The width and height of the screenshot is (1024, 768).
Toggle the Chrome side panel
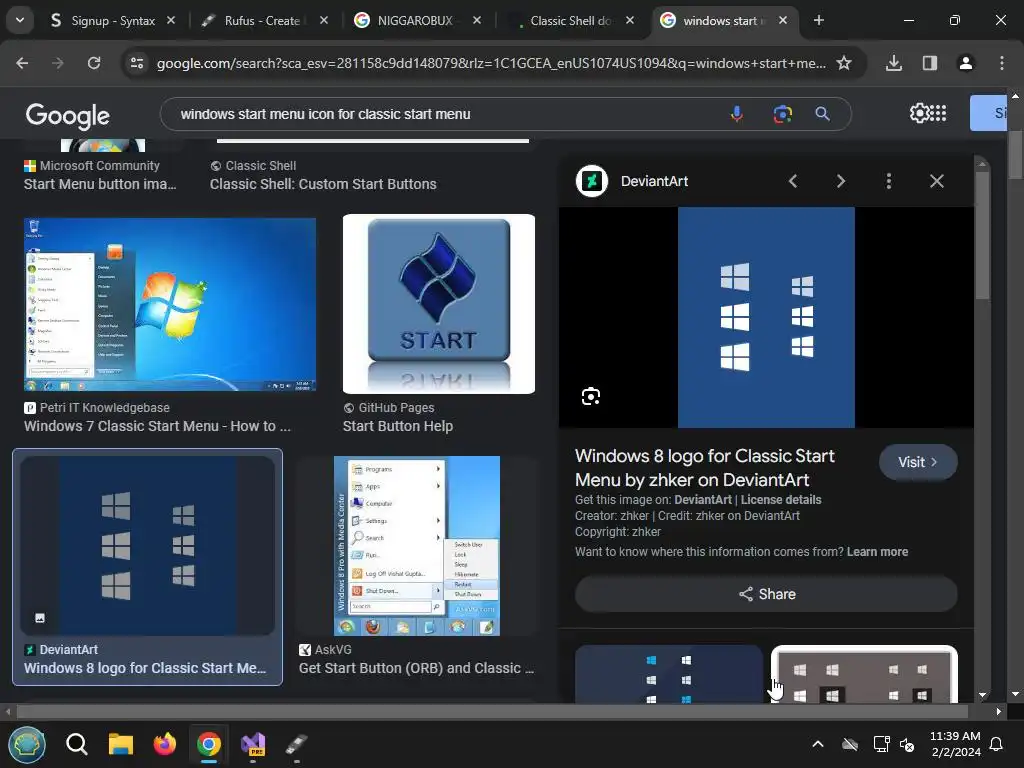pos(930,63)
